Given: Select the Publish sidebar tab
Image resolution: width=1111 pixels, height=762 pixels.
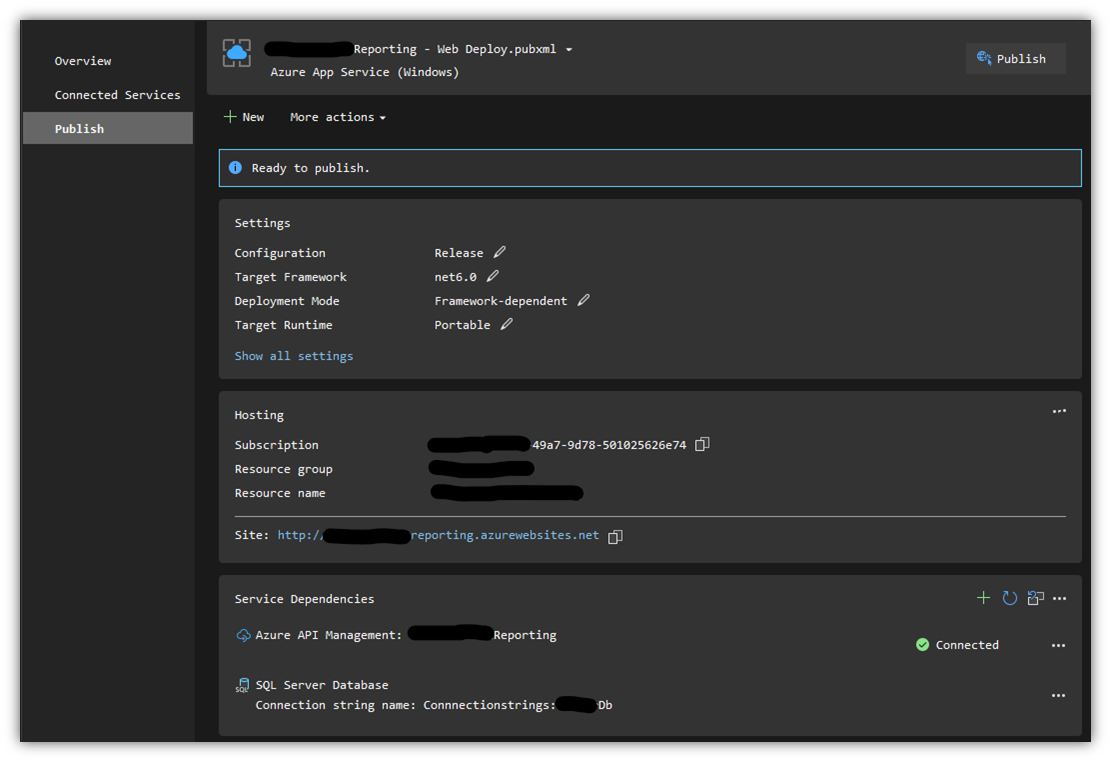Looking at the screenshot, I should coord(108,128).
